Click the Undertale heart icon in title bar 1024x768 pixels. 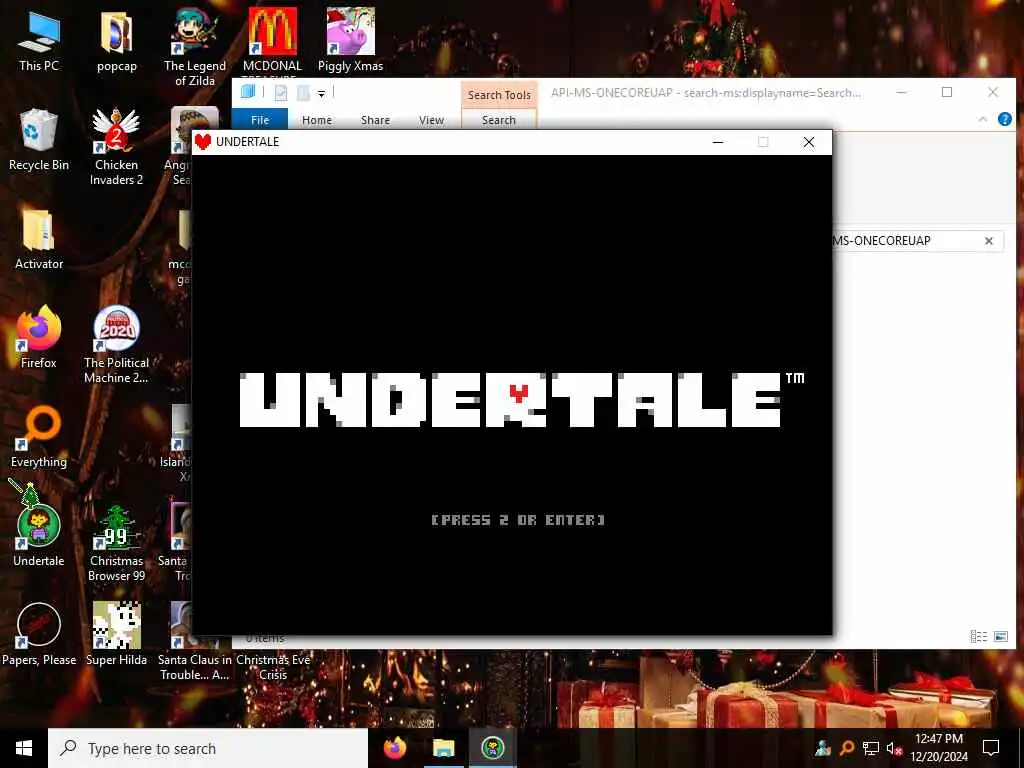click(x=203, y=142)
